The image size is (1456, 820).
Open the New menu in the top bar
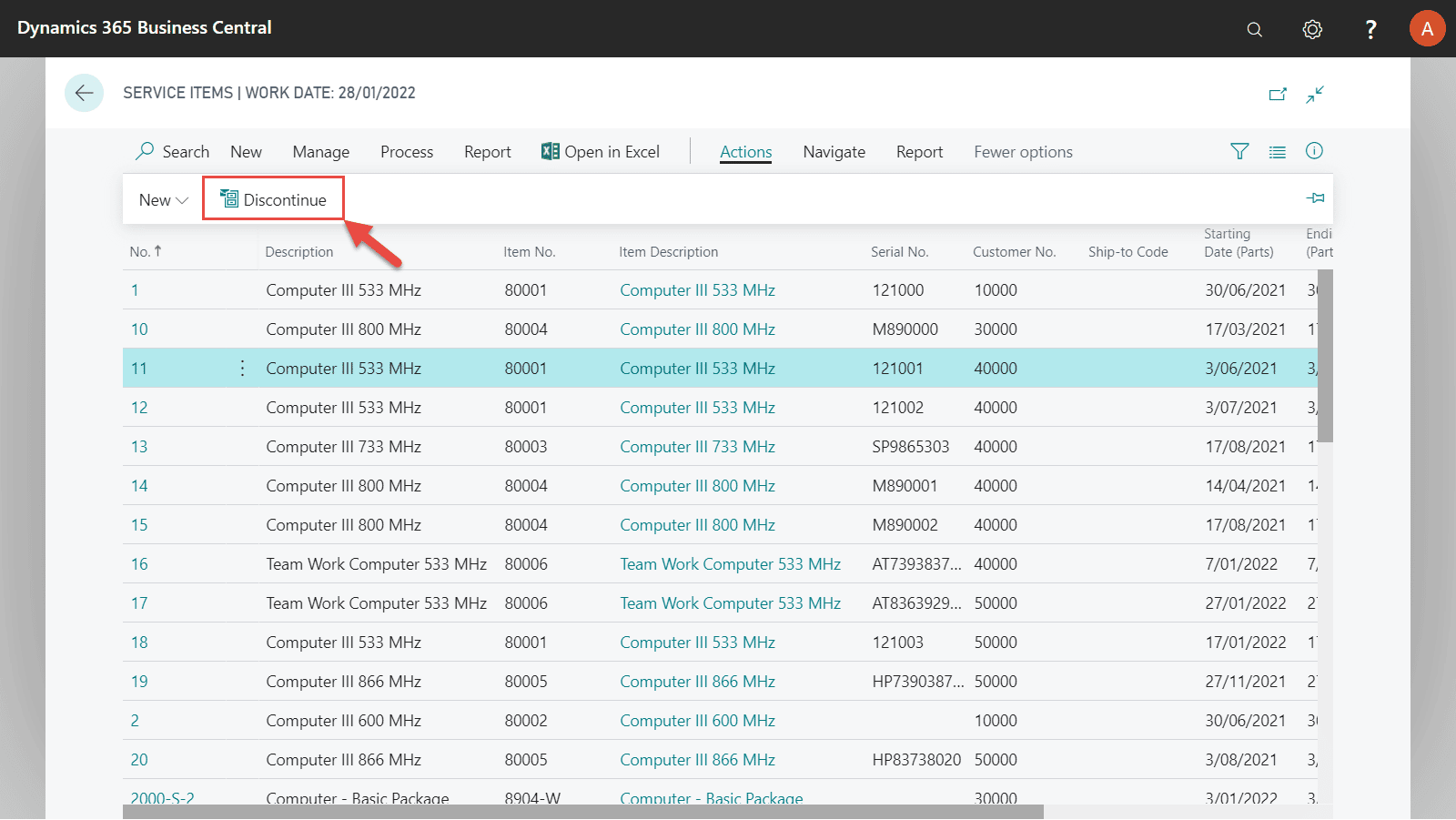point(246,152)
